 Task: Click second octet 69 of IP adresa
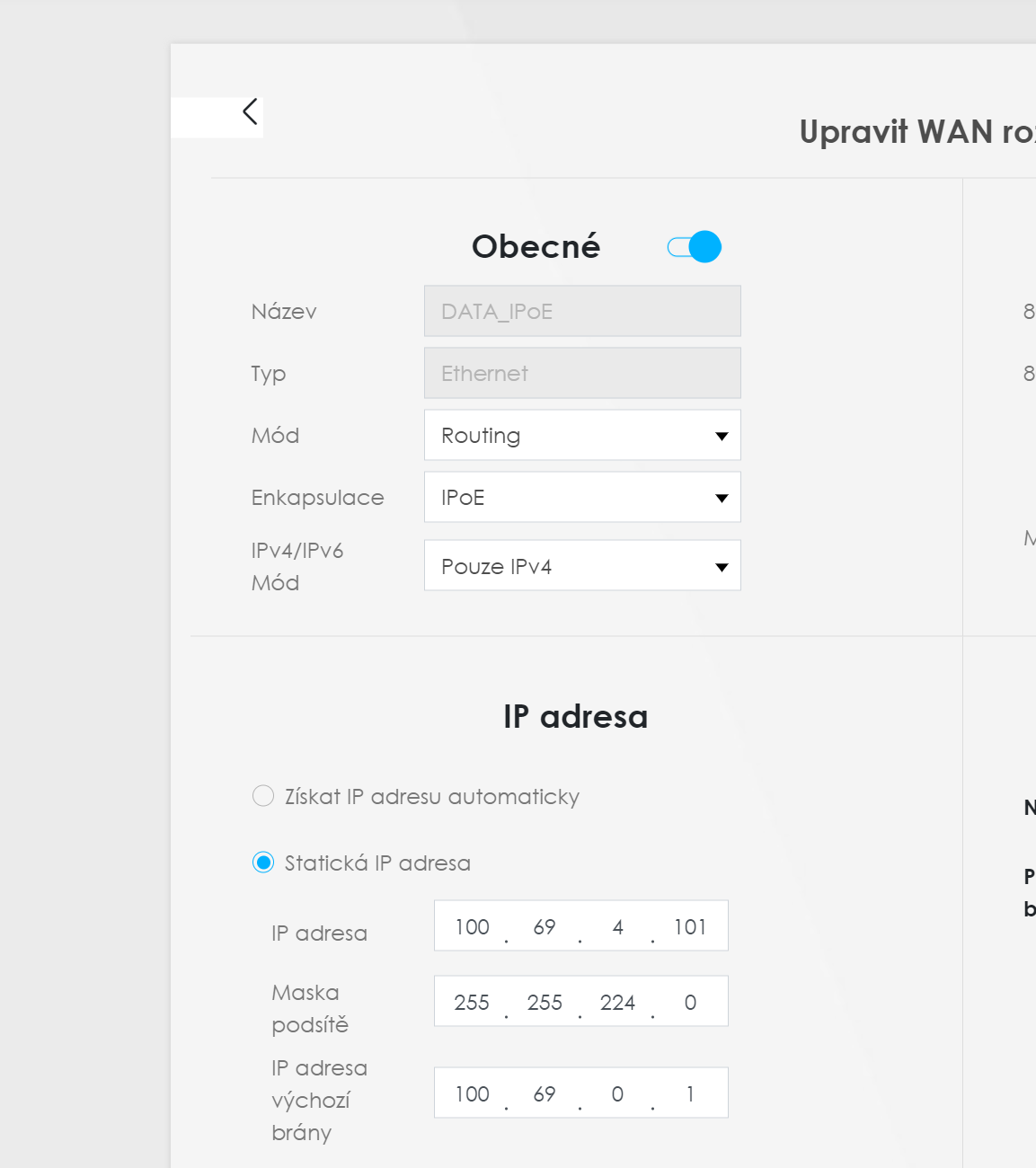pos(545,926)
